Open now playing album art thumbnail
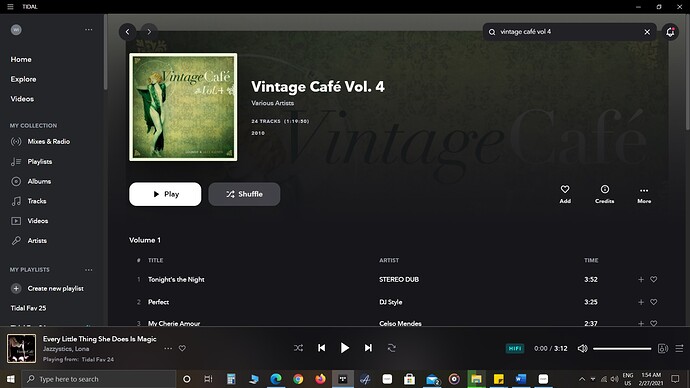690x388 pixels. pos(21,348)
